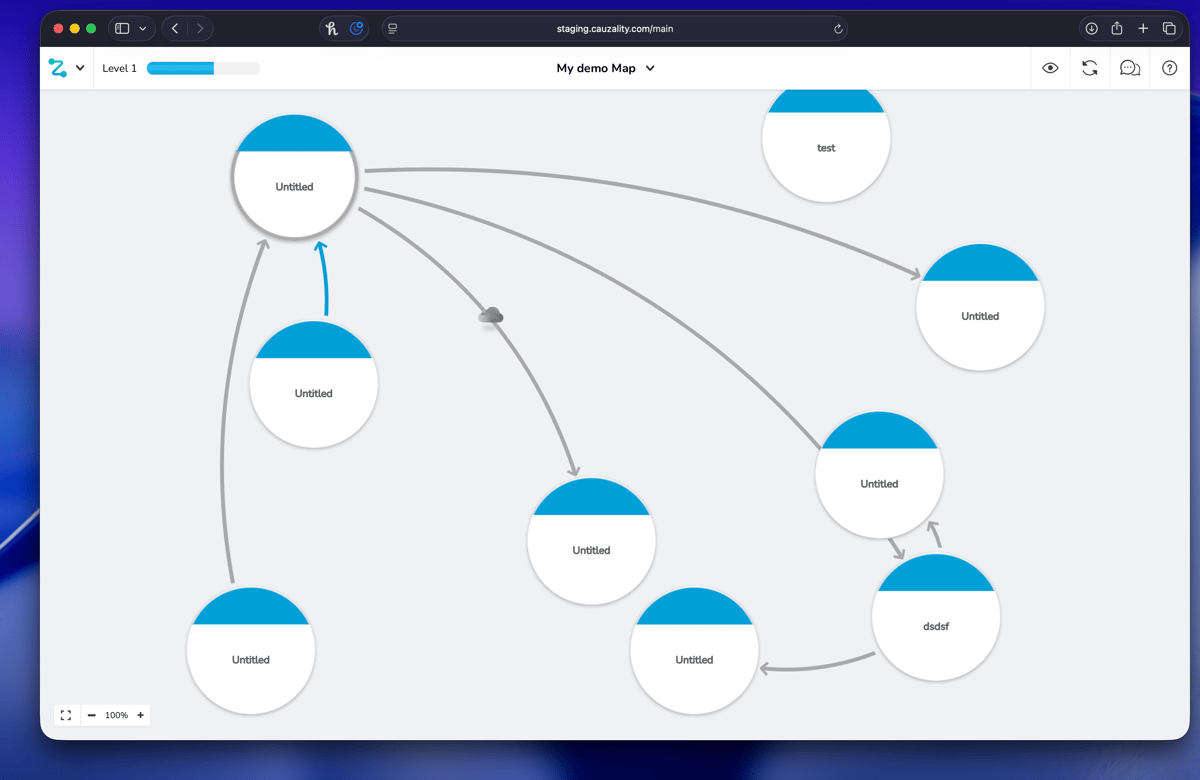Click the Safari share icon
The height and width of the screenshot is (780, 1200).
(x=1117, y=28)
